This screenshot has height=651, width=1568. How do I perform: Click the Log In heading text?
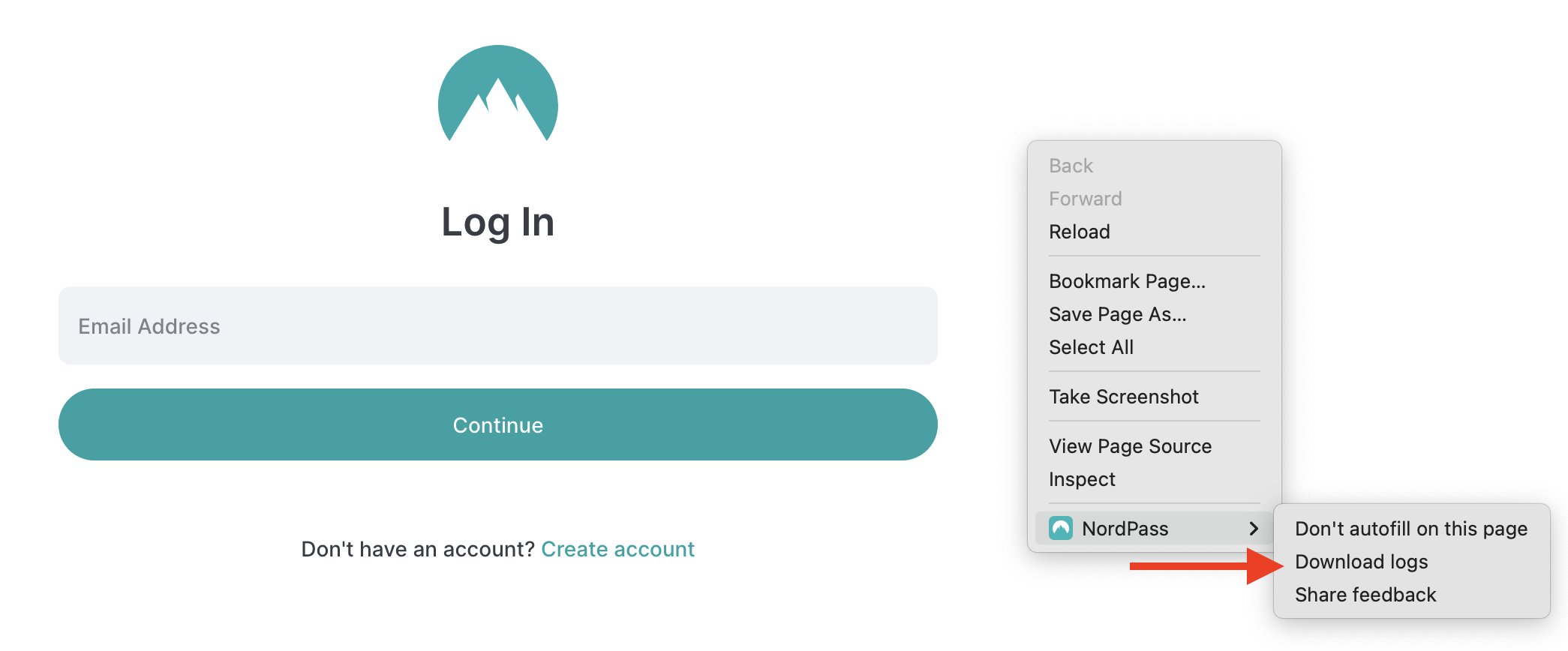pyautogui.click(x=498, y=223)
